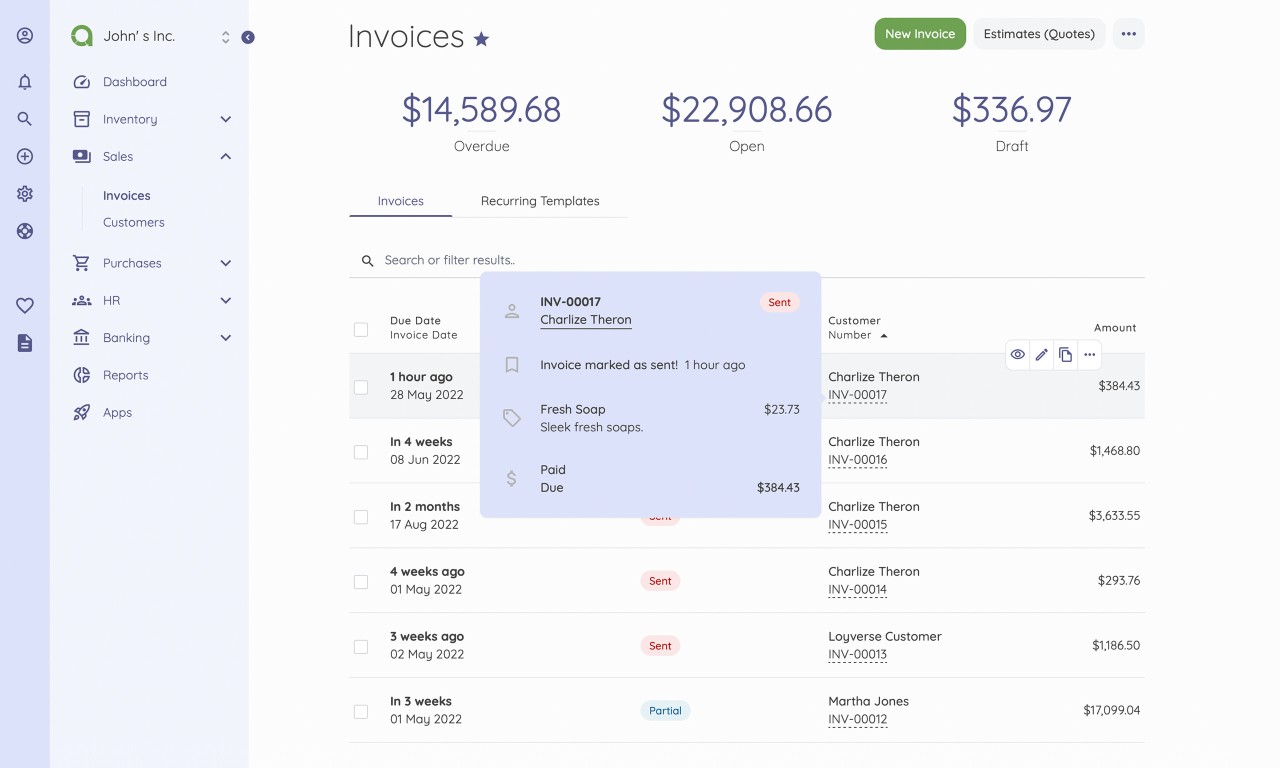Click the search magnifier in left rail

(x=25, y=119)
